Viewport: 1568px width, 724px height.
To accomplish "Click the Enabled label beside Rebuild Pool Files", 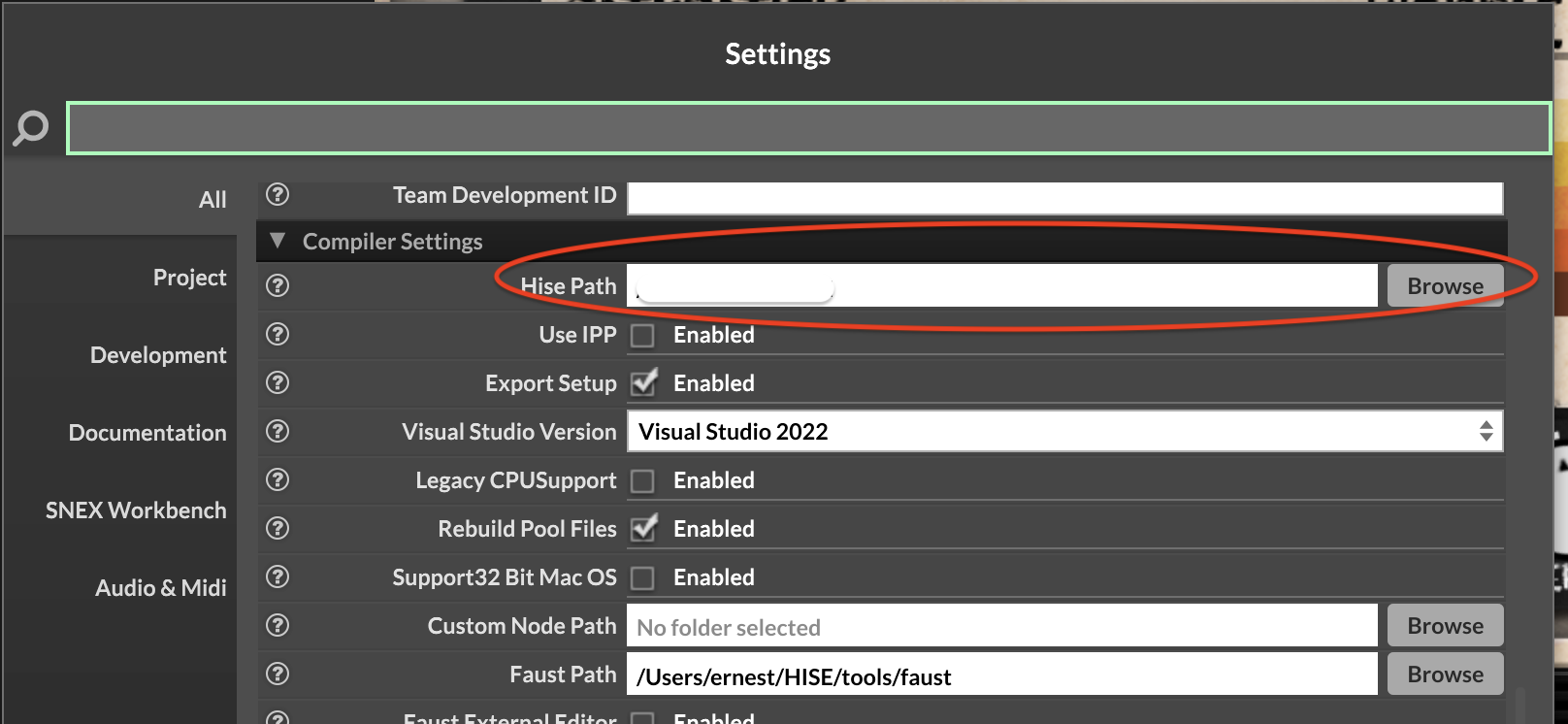I will tap(714, 529).
